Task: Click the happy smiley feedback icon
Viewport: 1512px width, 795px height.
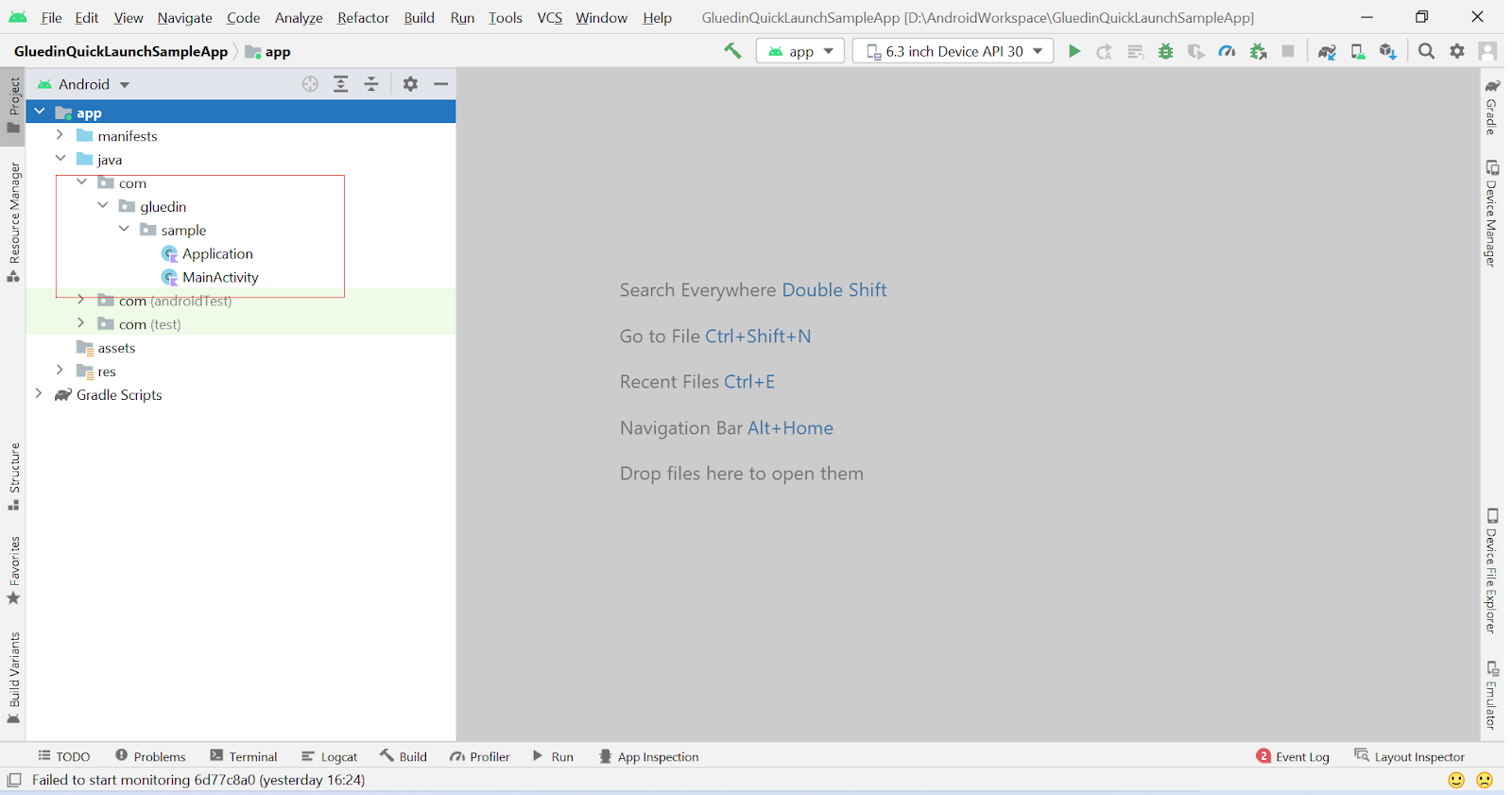Action: pyautogui.click(x=1456, y=780)
